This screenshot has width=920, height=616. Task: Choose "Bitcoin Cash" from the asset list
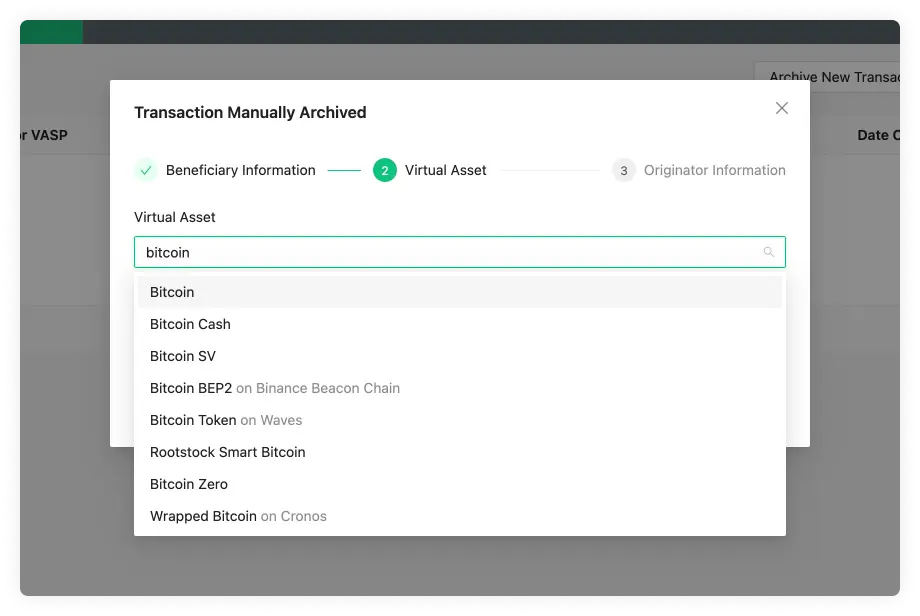[190, 324]
